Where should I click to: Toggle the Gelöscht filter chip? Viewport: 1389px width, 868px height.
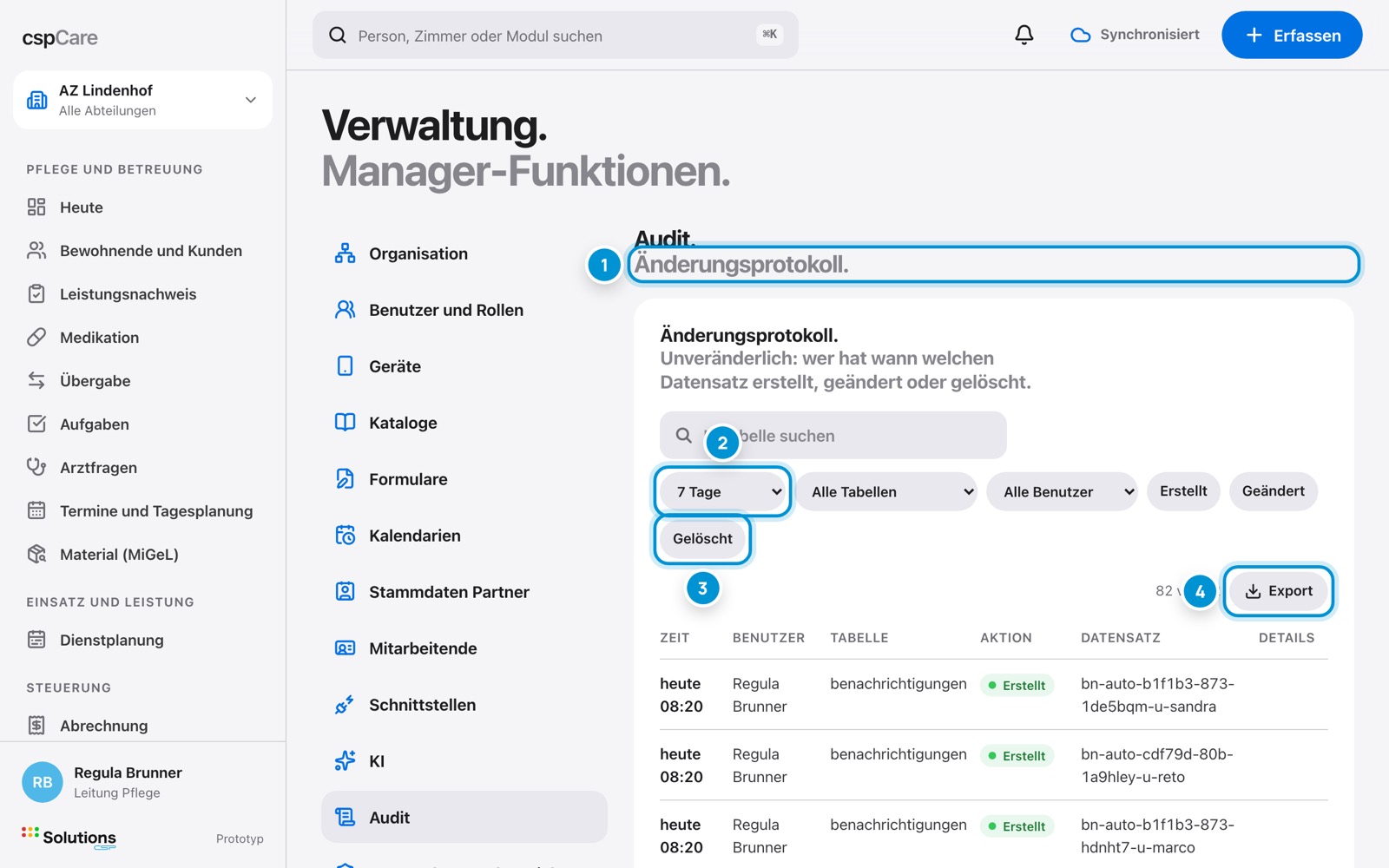point(702,539)
